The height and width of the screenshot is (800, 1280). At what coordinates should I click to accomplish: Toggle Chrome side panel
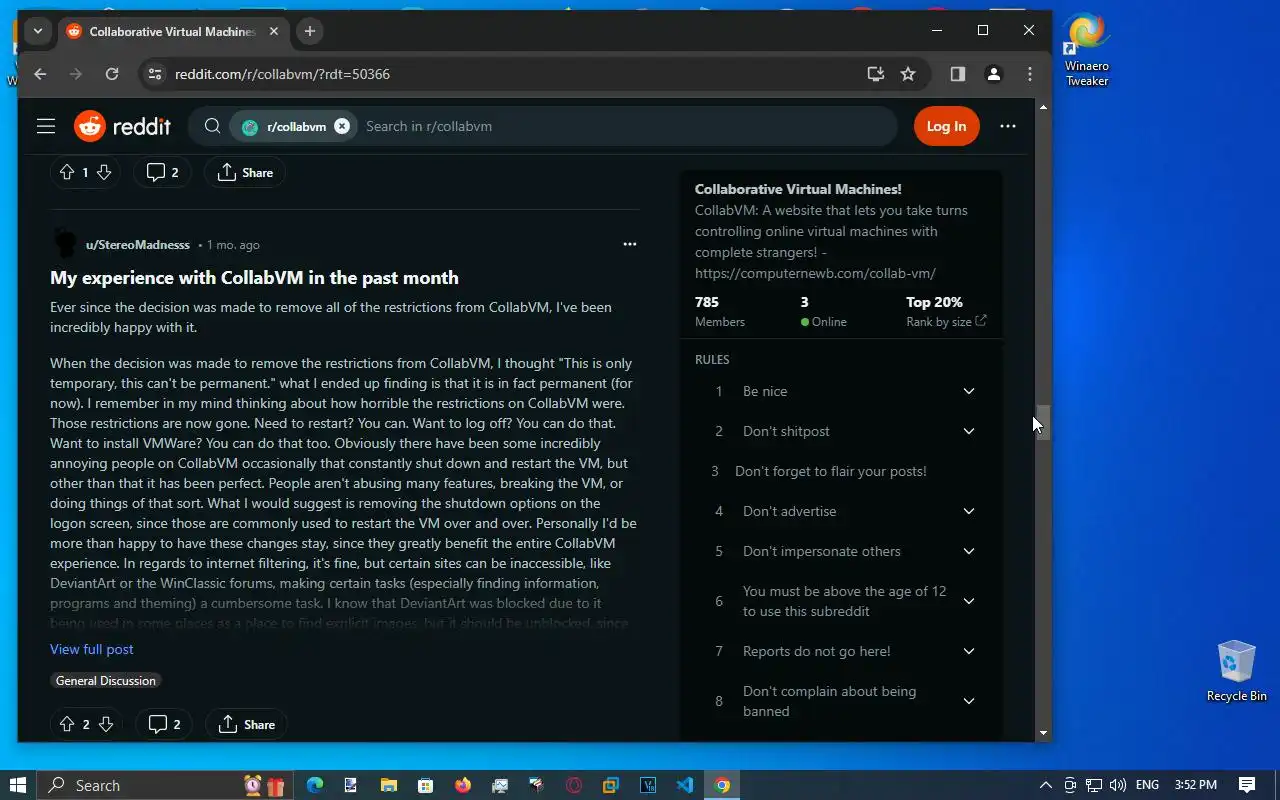tap(957, 74)
